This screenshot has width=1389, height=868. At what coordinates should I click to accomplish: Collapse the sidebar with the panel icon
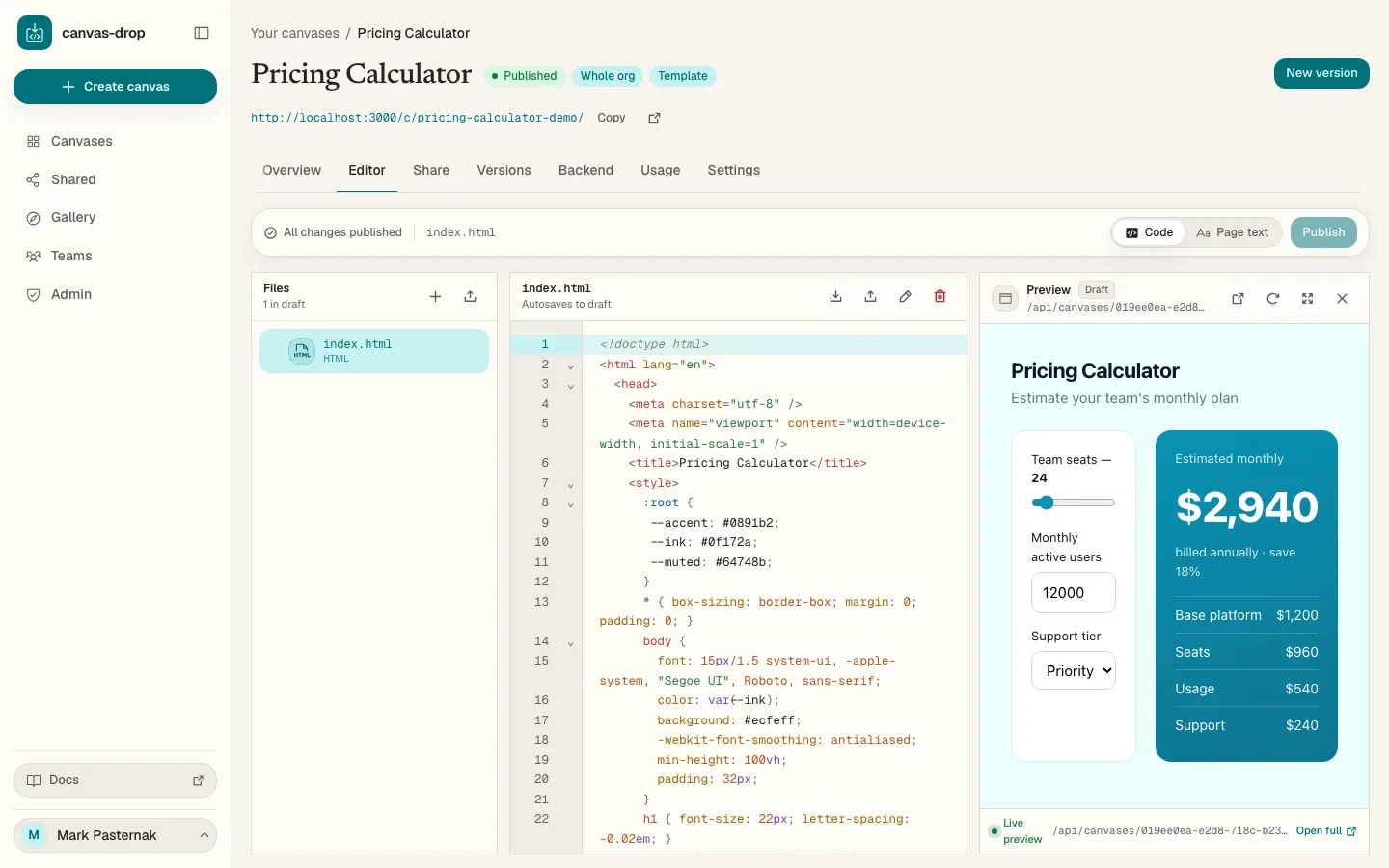coord(202,33)
